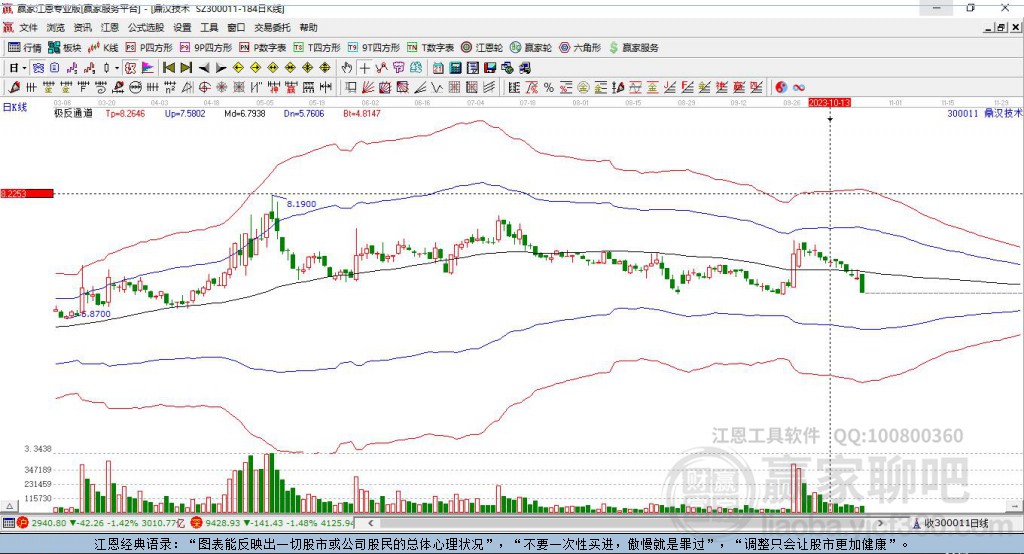Image resolution: width=1024 pixels, height=554 pixels.
Task: Open the 9T四方形 tool
Action: tap(374, 48)
